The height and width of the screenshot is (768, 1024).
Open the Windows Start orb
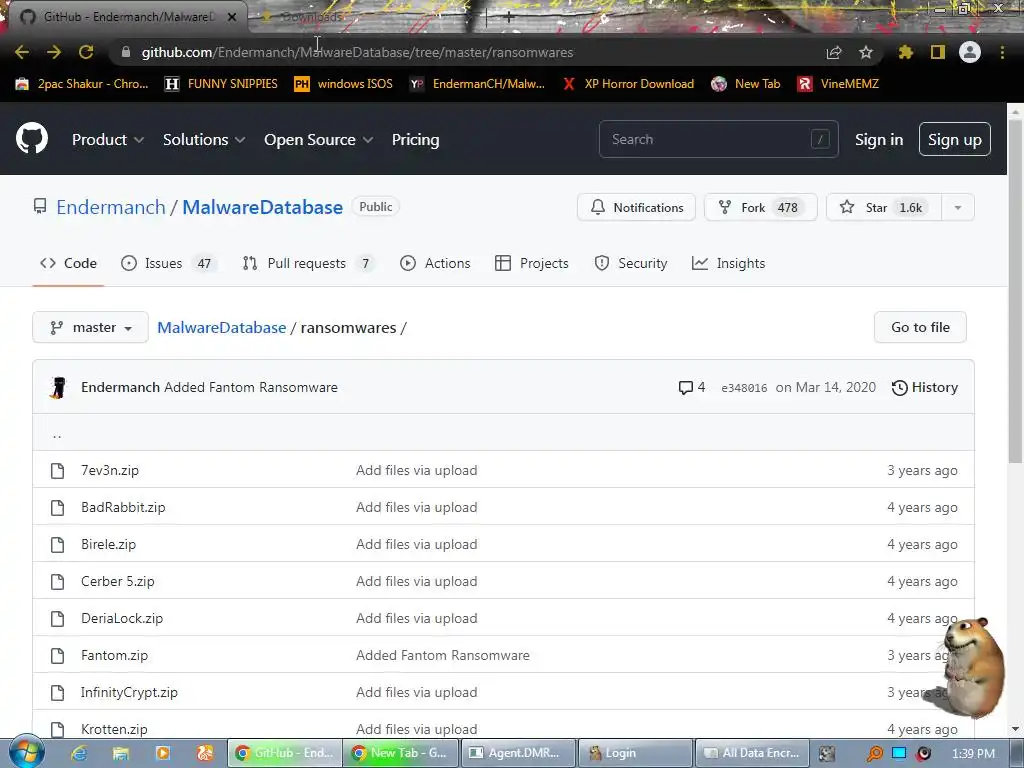(27, 752)
